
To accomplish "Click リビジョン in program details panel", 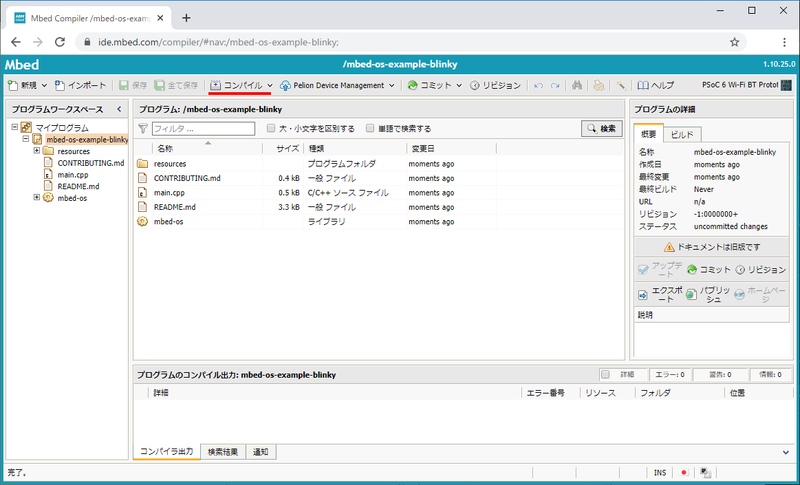I will pos(761,269).
